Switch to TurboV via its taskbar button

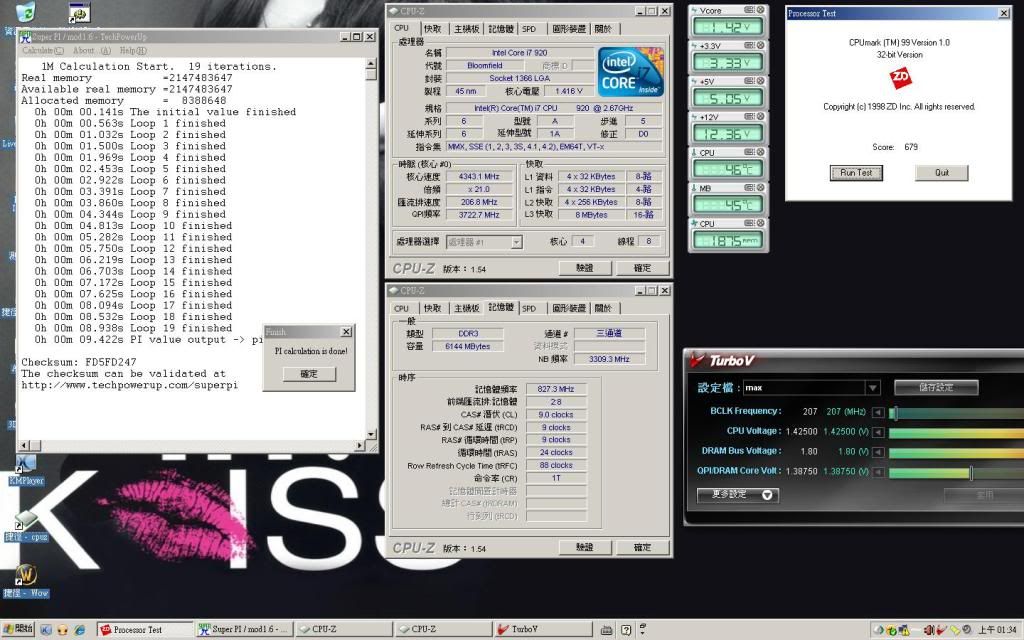point(543,630)
